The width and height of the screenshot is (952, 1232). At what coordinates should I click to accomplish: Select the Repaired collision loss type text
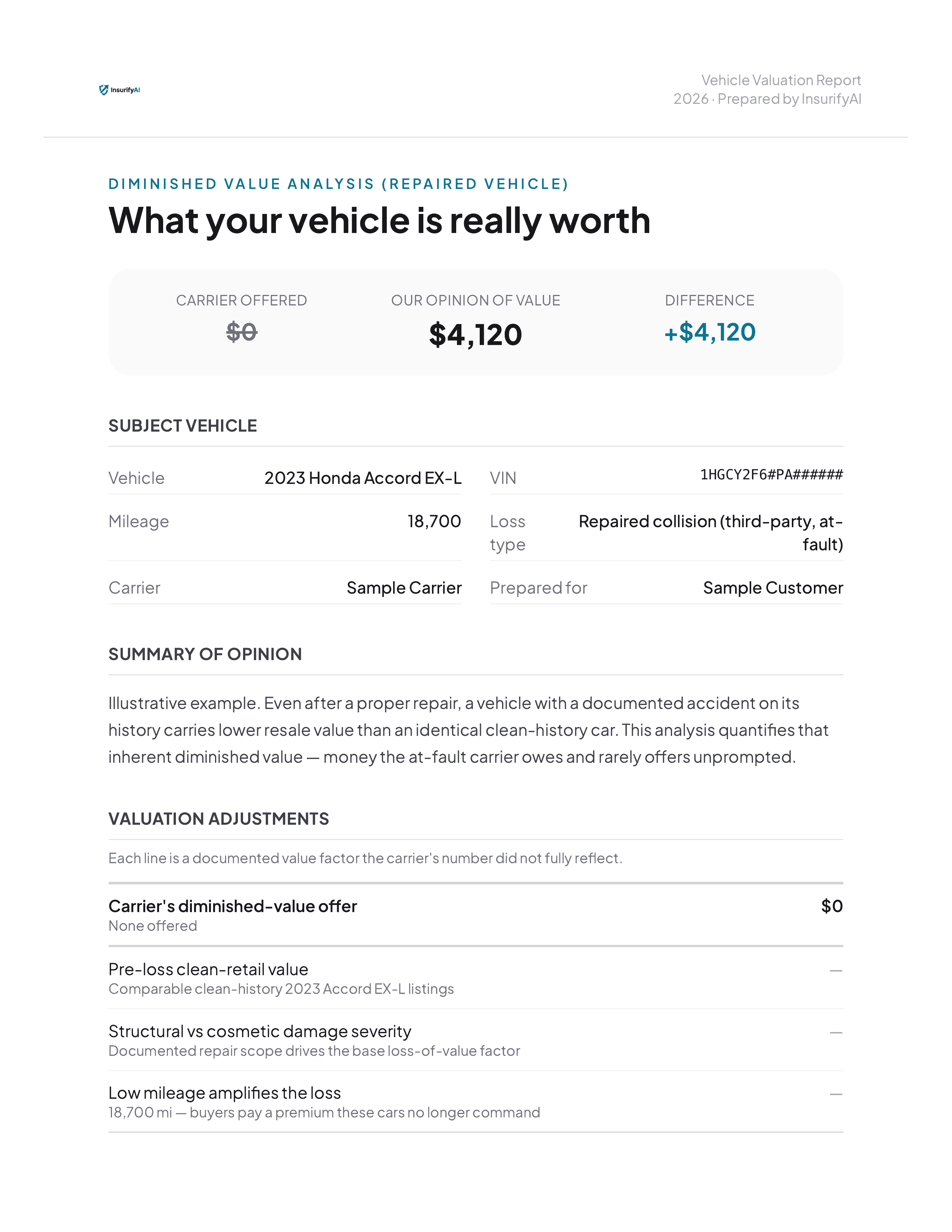pos(710,532)
